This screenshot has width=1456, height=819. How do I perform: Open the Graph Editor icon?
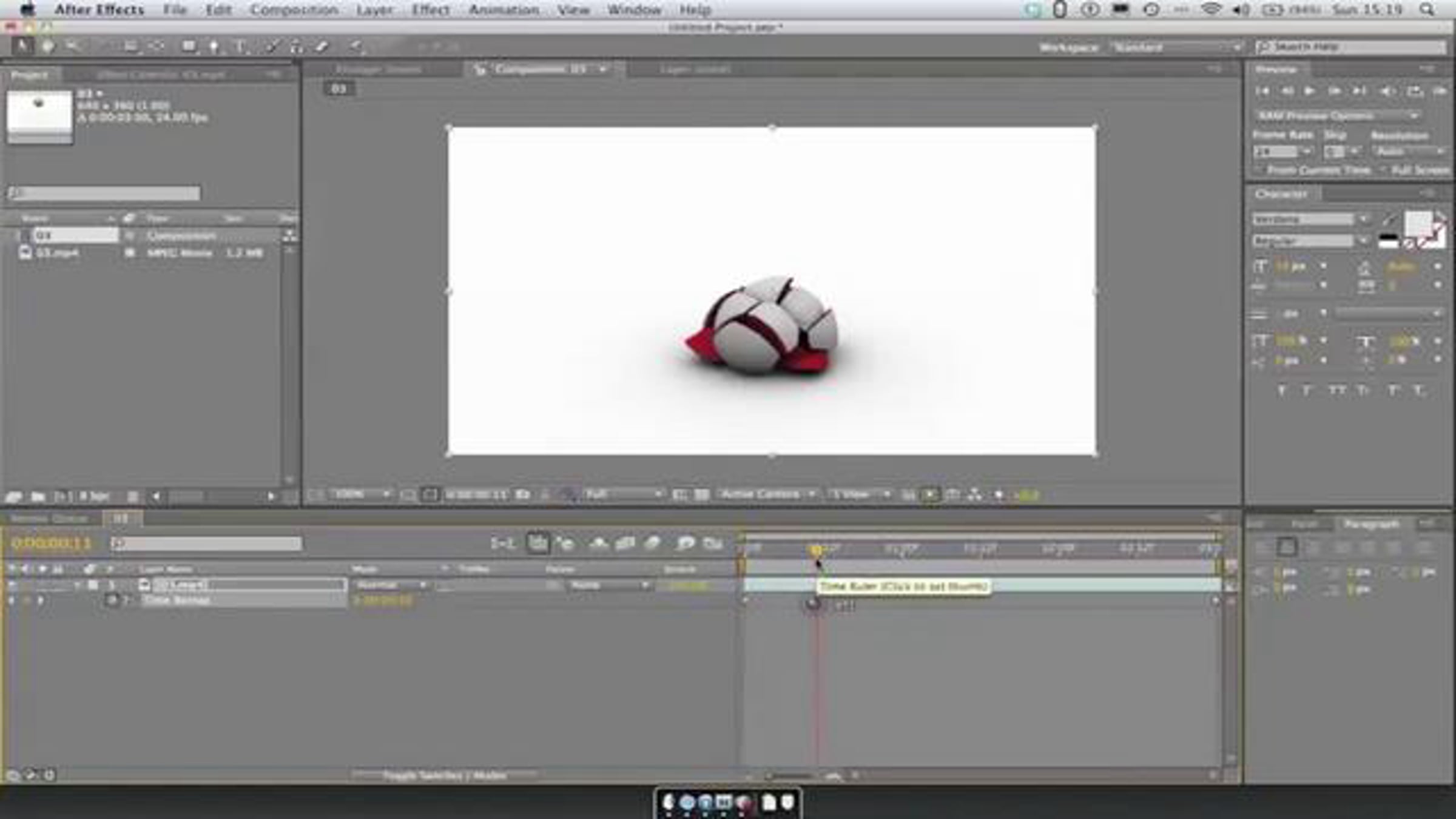[x=713, y=543]
